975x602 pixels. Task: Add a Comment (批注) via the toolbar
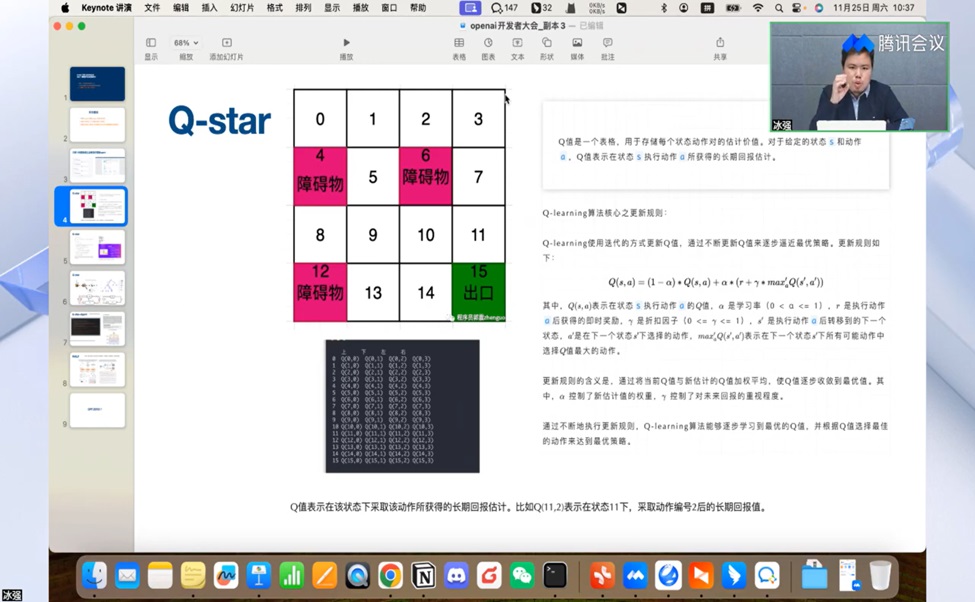607,43
